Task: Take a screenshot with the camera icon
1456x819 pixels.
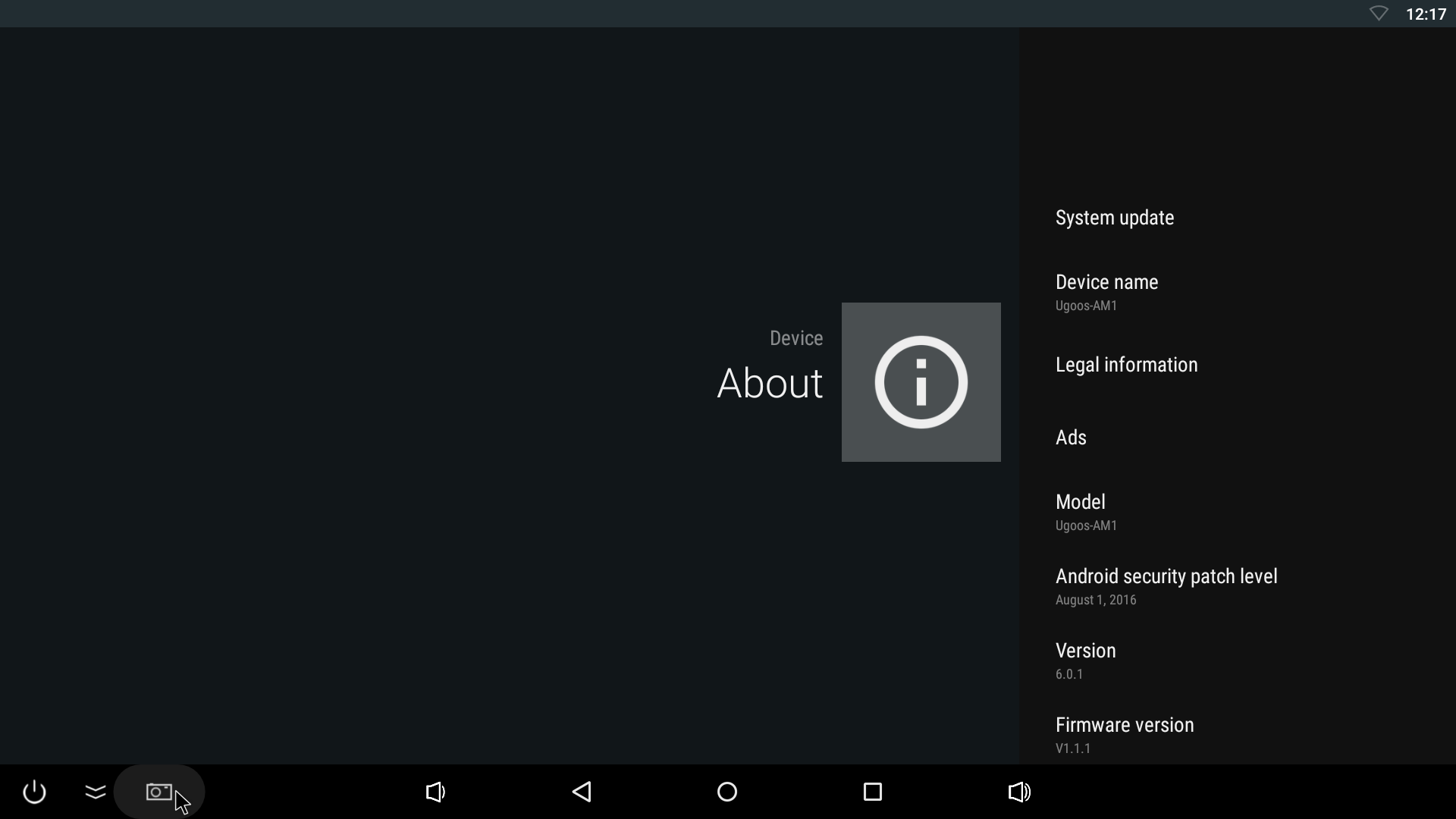Action: [159, 792]
